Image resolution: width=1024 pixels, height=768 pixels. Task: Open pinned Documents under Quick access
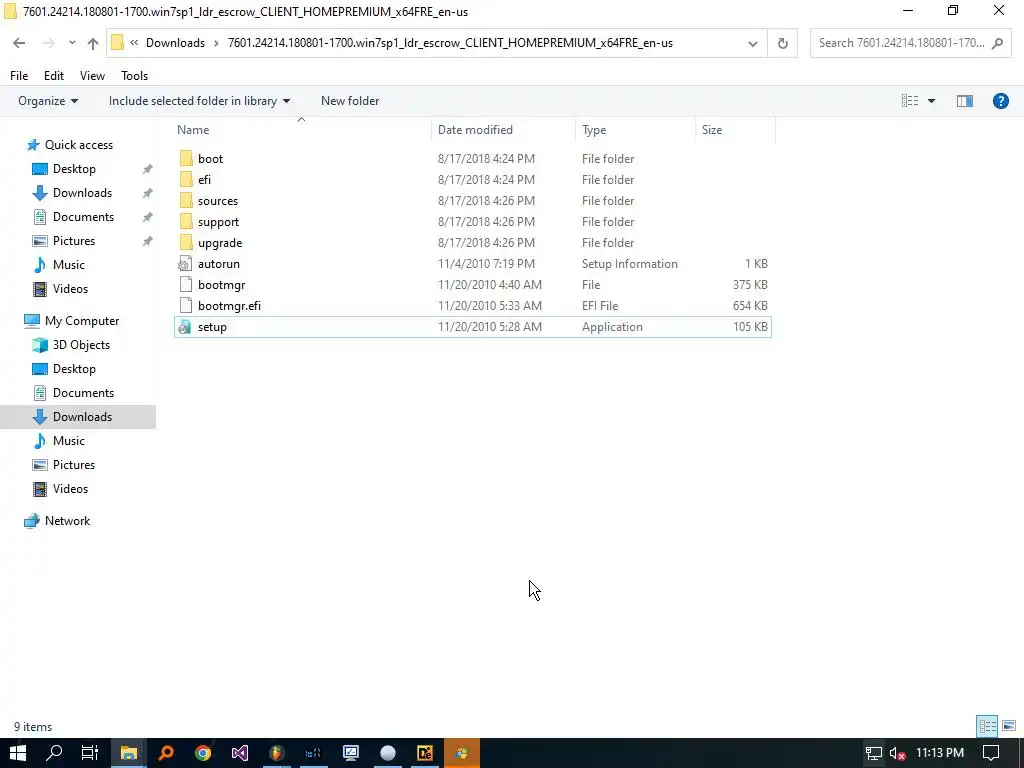pos(83,217)
